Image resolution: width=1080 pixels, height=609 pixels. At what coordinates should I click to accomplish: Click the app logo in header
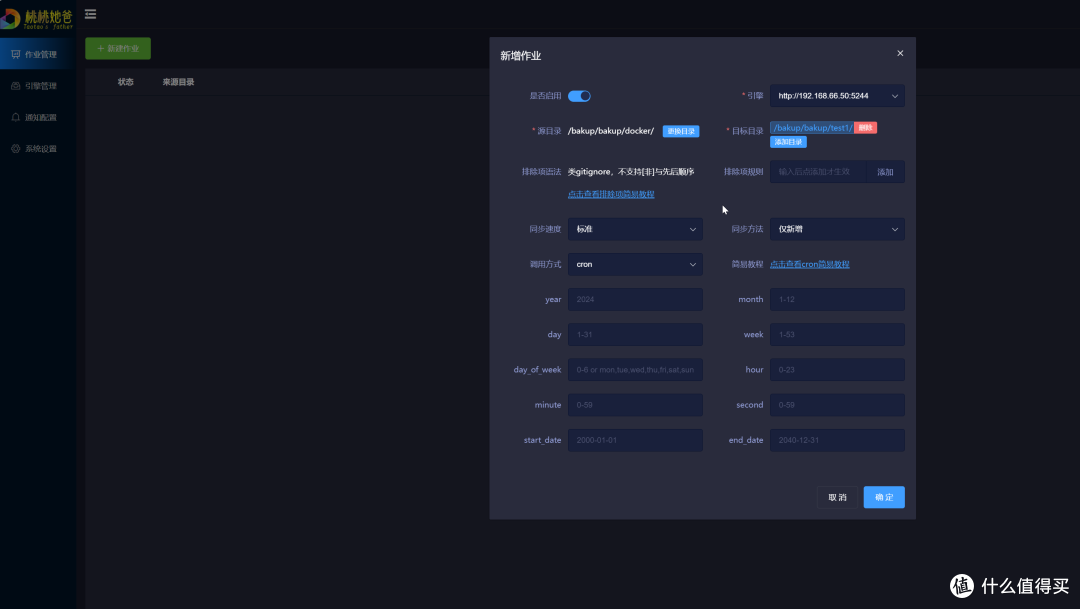click(x=37, y=19)
